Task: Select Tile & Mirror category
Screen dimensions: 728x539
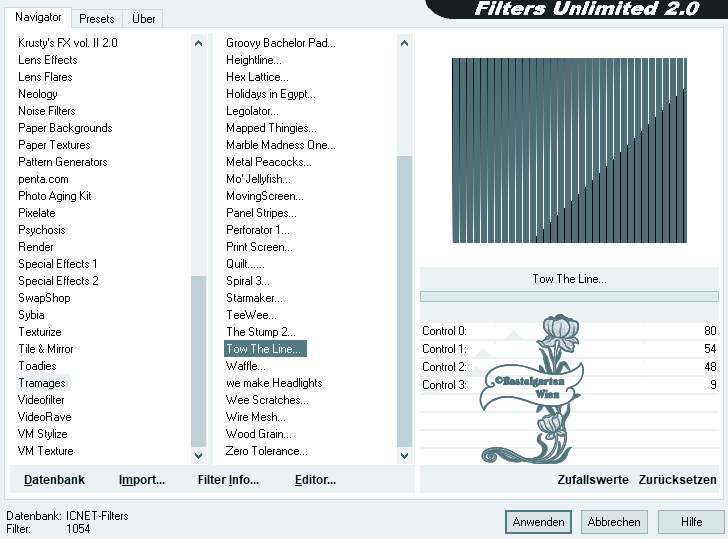Action: tap(46, 349)
